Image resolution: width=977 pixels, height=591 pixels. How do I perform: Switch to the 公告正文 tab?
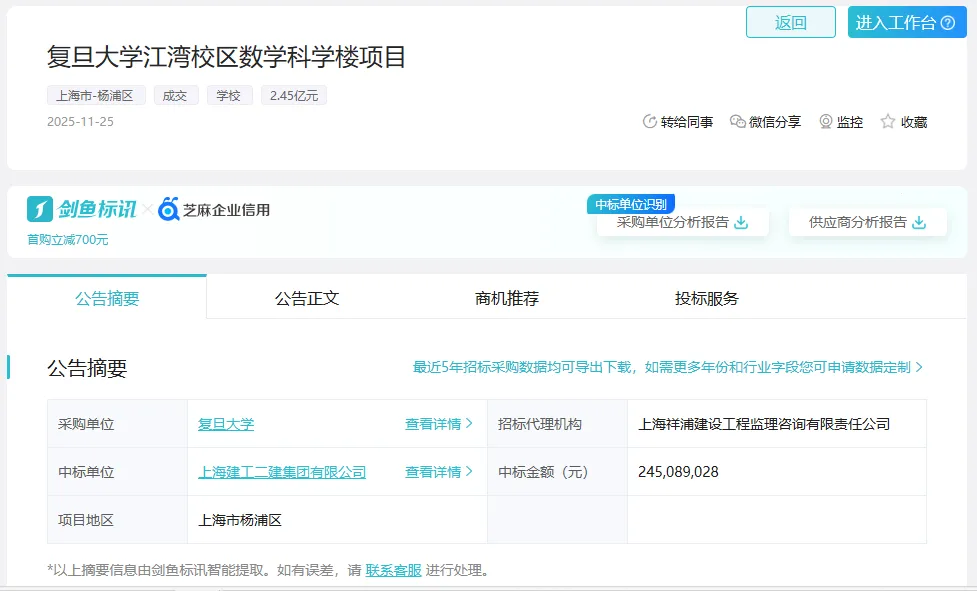[307, 298]
